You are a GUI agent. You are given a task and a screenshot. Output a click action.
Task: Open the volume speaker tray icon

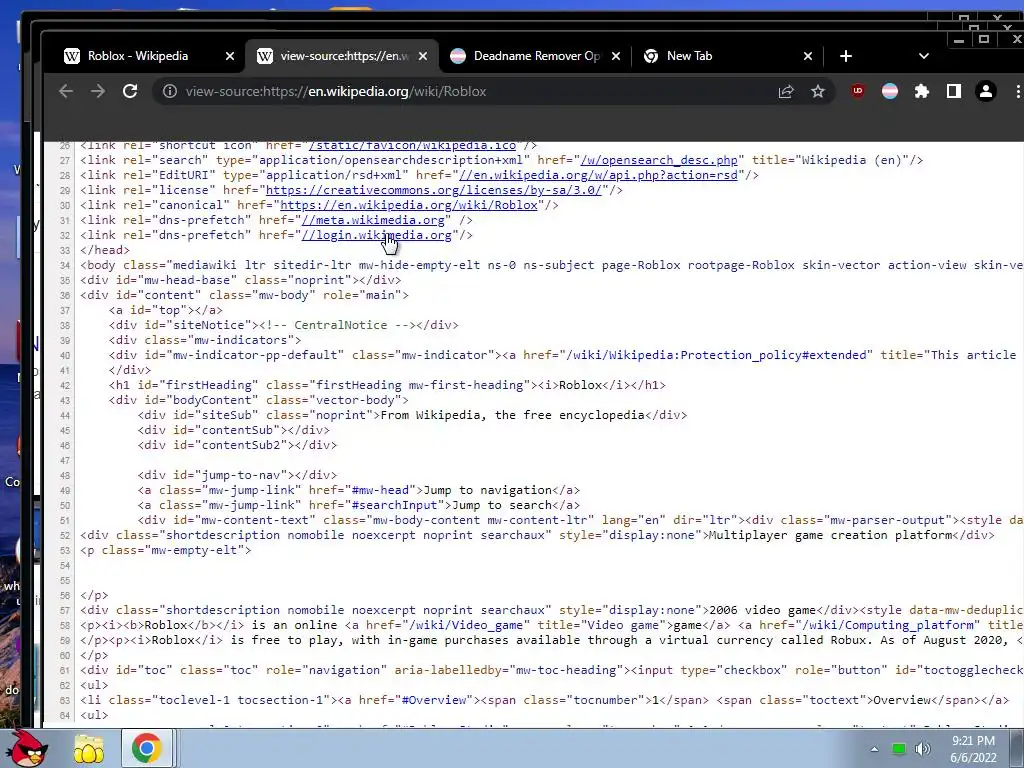pos(923,749)
